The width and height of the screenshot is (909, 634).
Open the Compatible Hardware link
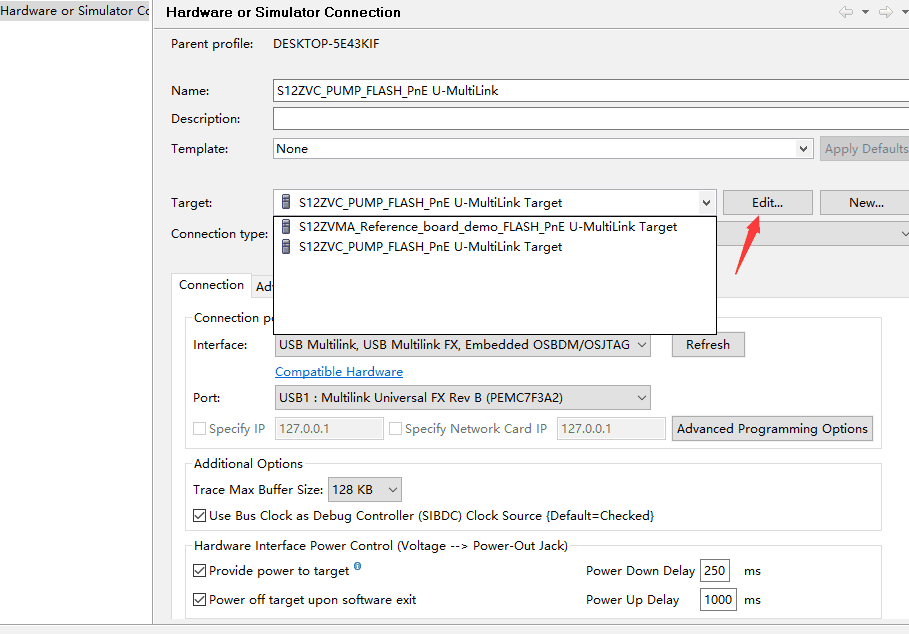point(339,372)
